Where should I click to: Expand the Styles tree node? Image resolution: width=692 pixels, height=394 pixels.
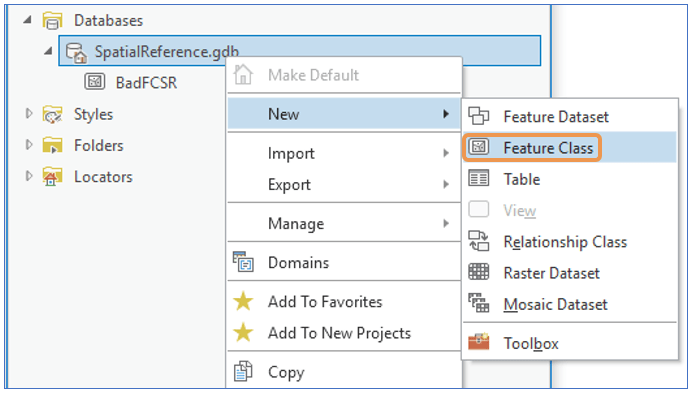(x=29, y=114)
